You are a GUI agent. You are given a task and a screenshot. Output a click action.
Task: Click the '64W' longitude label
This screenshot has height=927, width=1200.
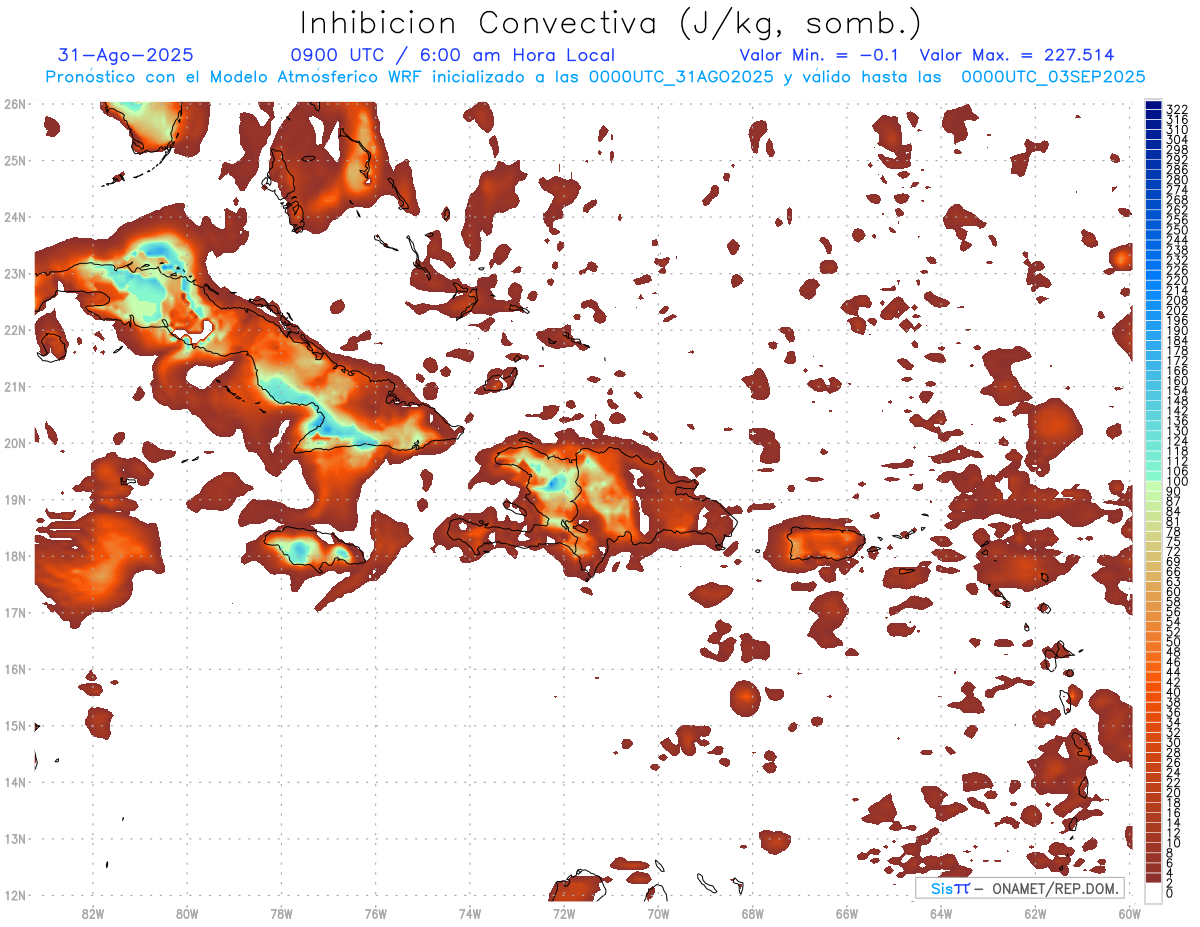point(941,912)
